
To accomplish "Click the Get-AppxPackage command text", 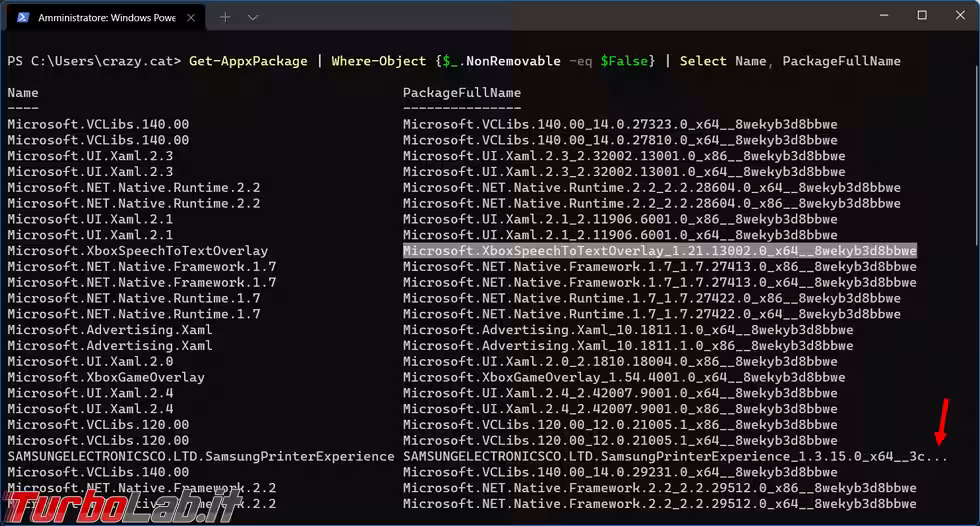I will 248,61.
